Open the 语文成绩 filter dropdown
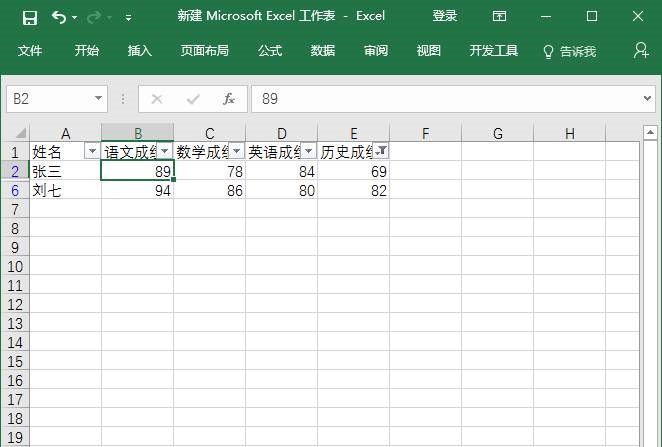Image resolution: width=662 pixels, height=447 pixels. [x=165, y=151]
